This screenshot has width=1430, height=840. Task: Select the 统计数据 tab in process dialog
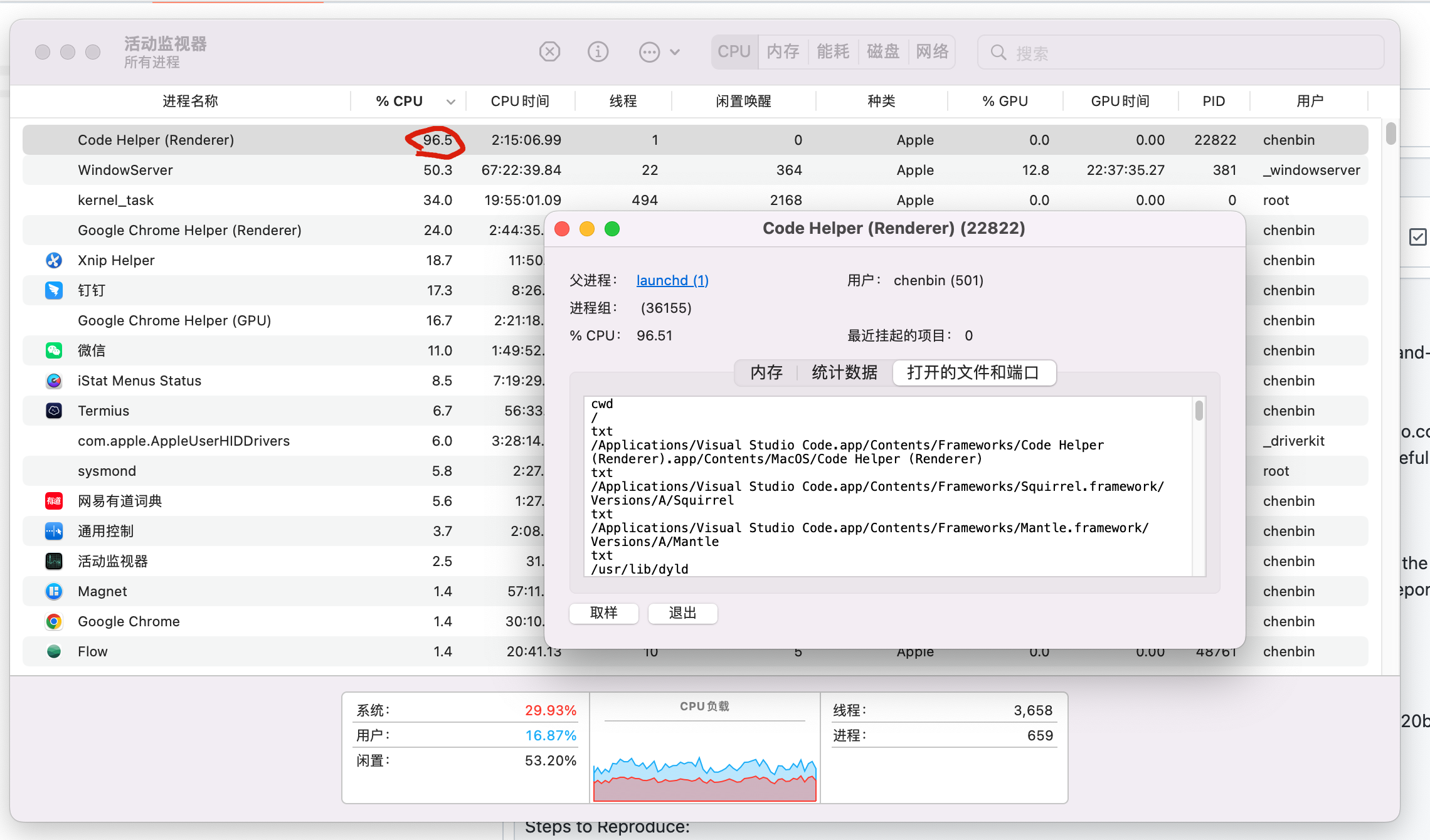coord(844,373)
